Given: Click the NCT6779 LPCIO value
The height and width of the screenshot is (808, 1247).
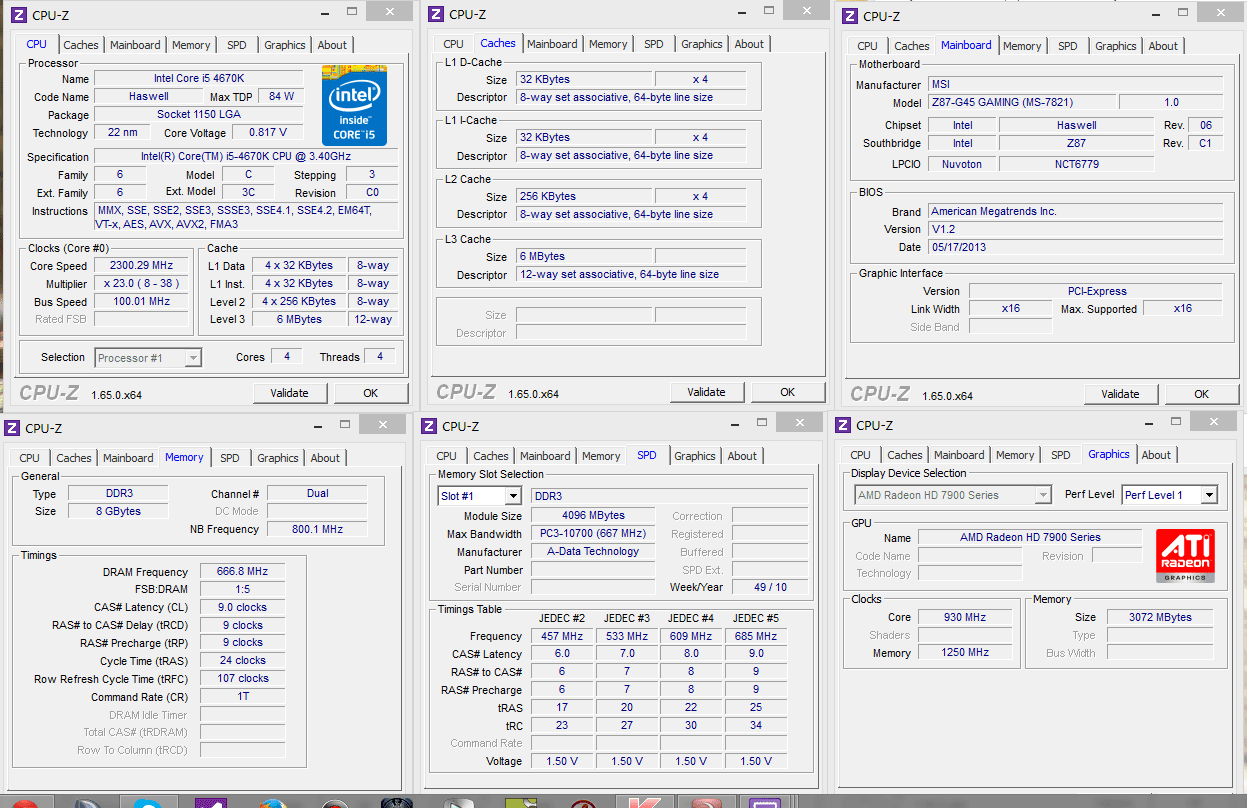Looking at the screenshot, I should click(1077, 164).
